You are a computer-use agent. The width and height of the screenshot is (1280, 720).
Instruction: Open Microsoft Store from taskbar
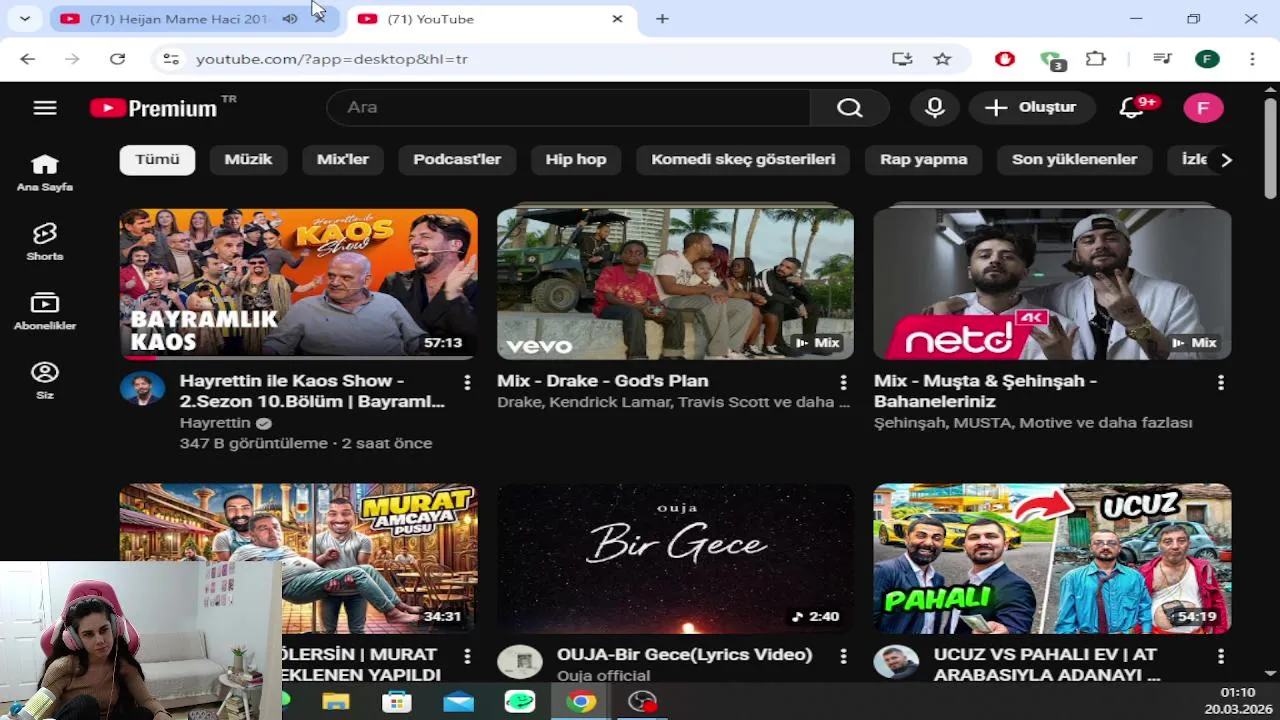pos(397,702)
